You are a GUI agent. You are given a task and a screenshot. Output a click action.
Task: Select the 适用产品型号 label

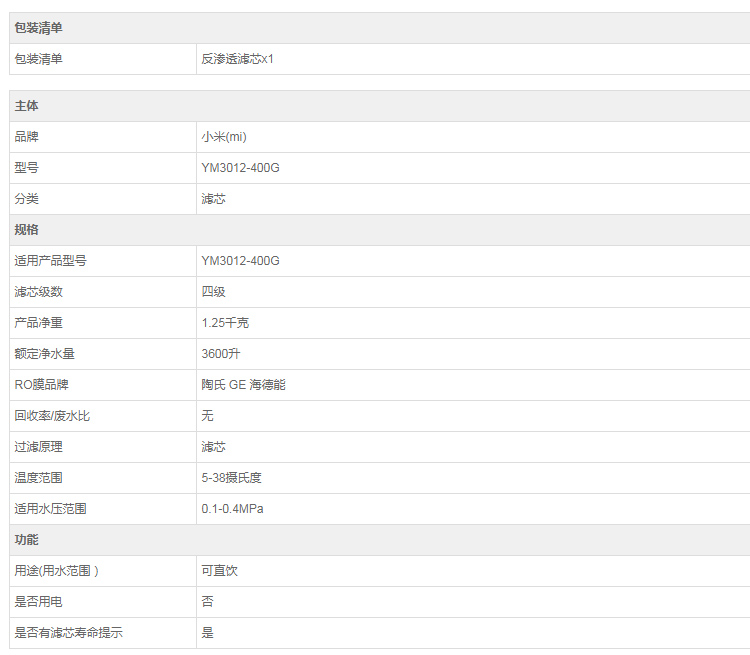(x=50, y=261)
